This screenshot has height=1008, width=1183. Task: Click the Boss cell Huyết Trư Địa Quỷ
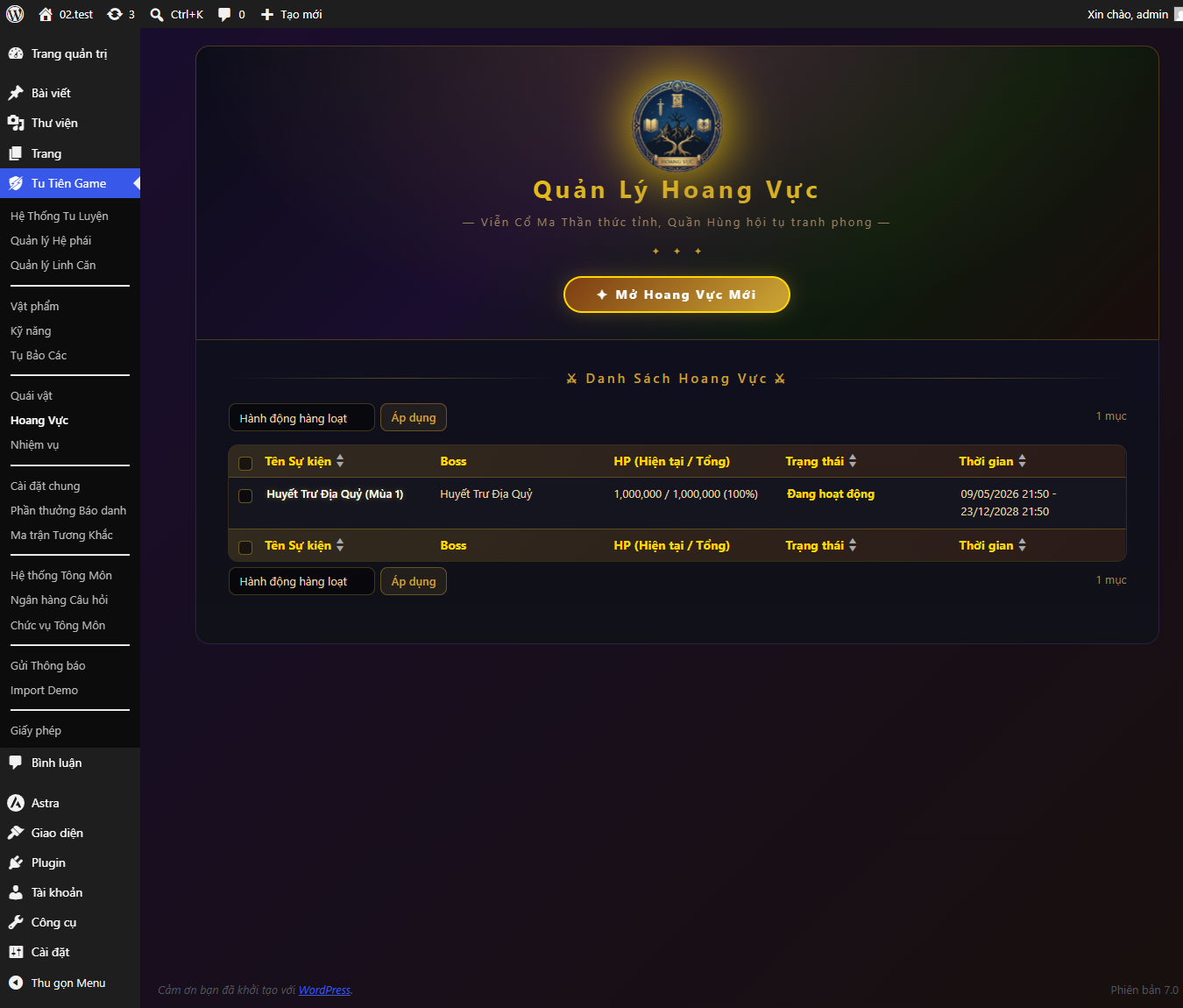point(486,494)
